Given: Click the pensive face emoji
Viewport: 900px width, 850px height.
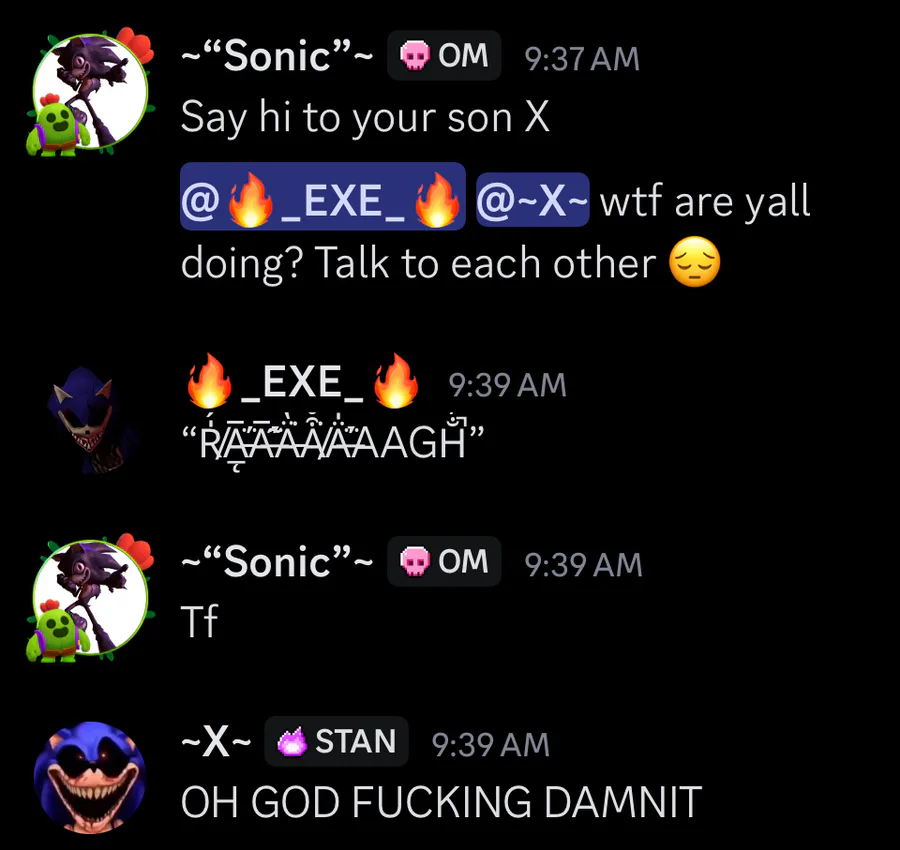Looking at the screenshot, I should (x=695, y=262).
